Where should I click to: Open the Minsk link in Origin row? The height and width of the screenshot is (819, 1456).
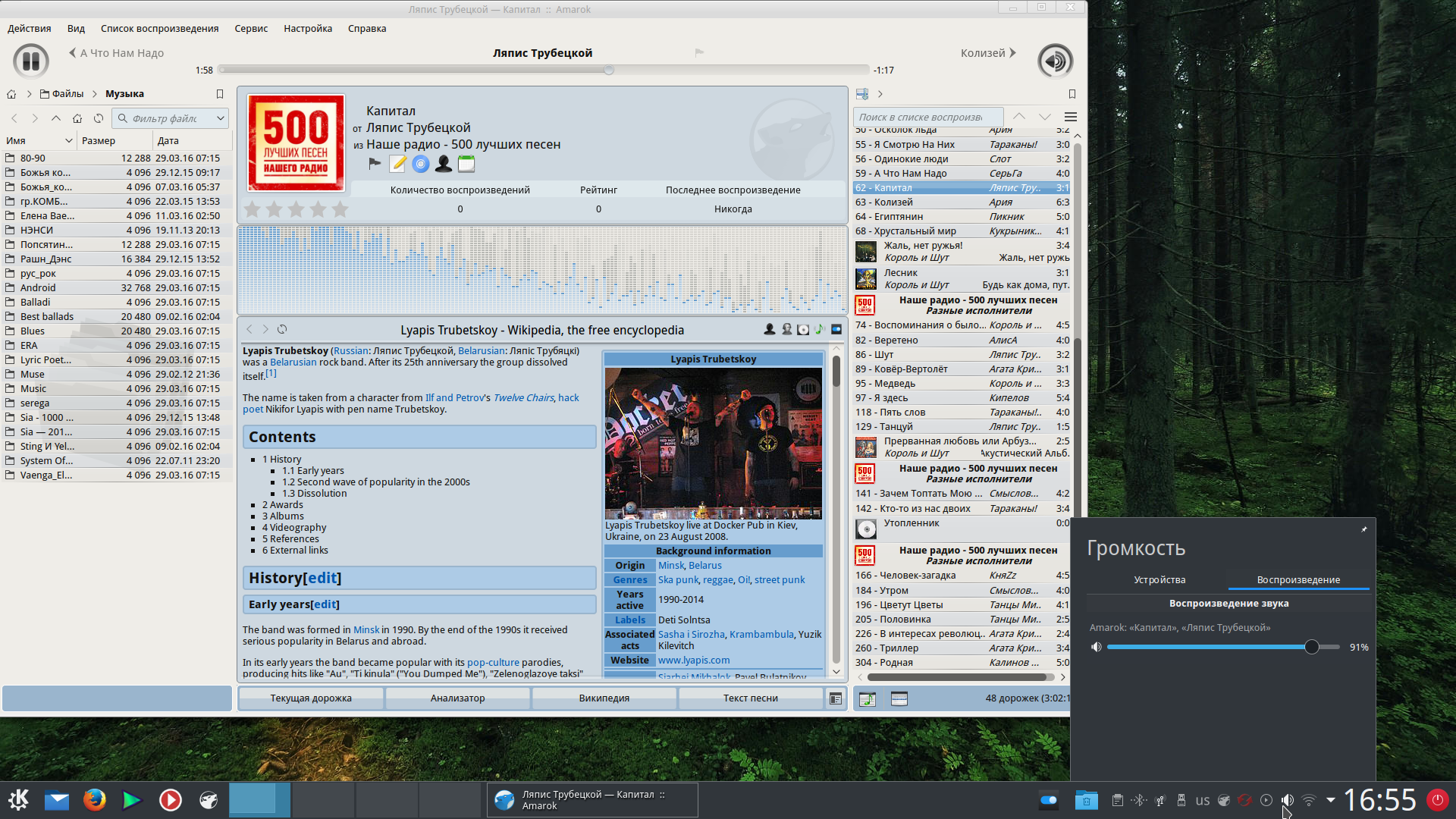[670, 565]
